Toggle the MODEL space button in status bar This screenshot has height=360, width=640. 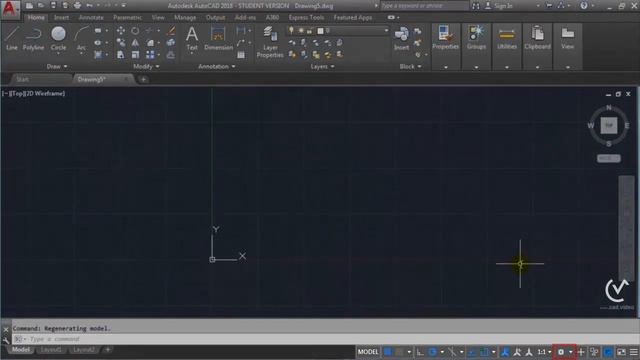368,352
